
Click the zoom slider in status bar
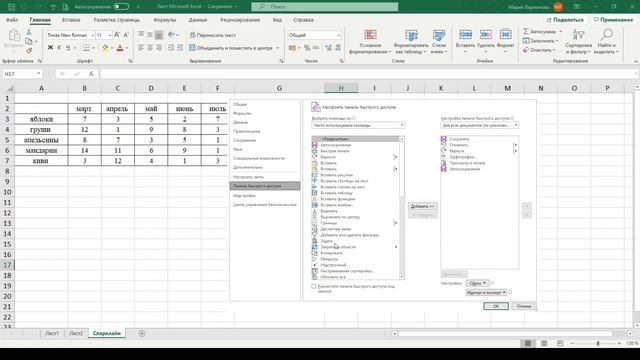pyautogui.click(x=598, y=344)
